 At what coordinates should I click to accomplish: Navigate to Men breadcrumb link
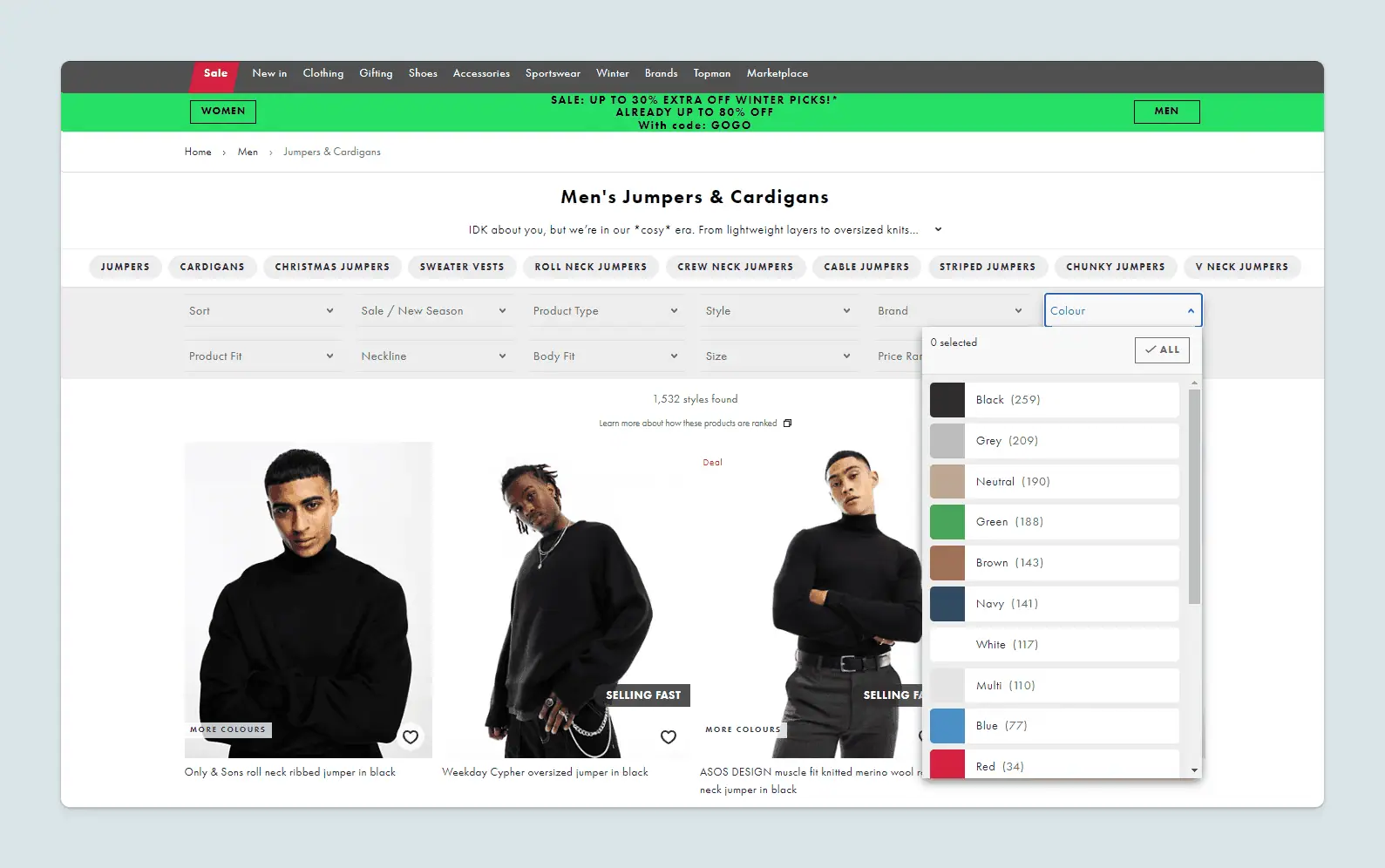248,153
